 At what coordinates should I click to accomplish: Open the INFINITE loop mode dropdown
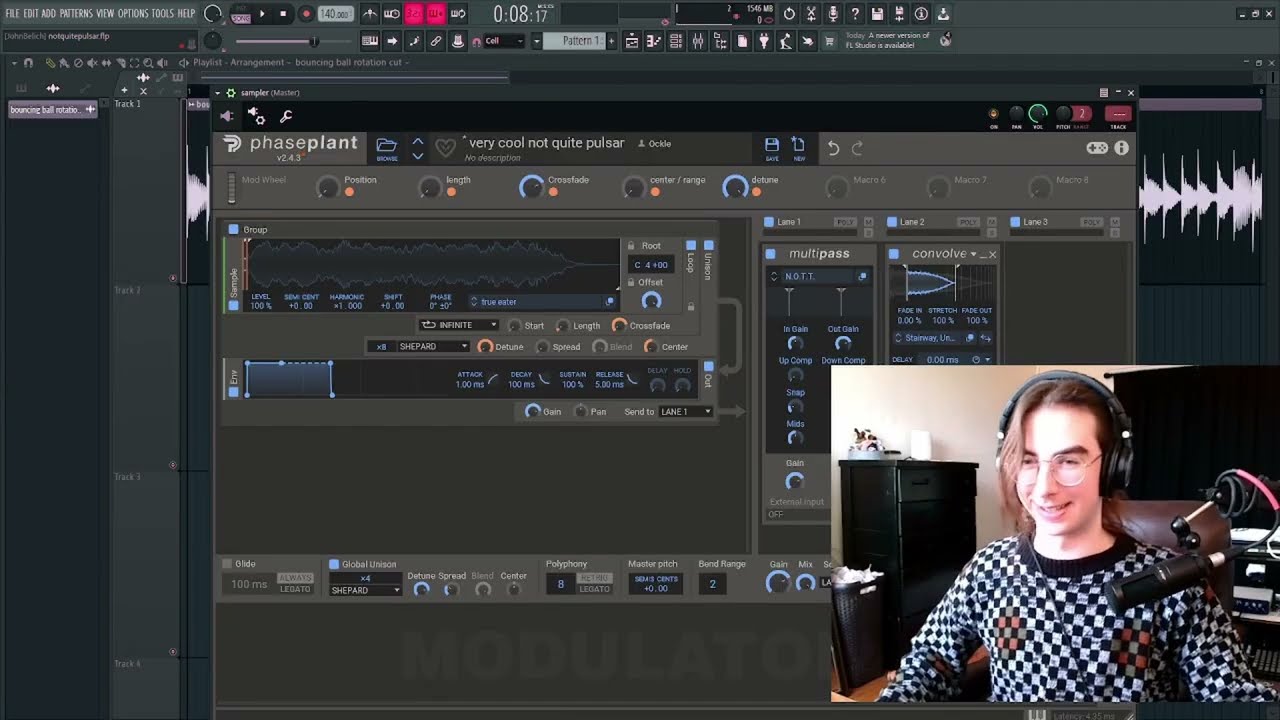(458, 325)
